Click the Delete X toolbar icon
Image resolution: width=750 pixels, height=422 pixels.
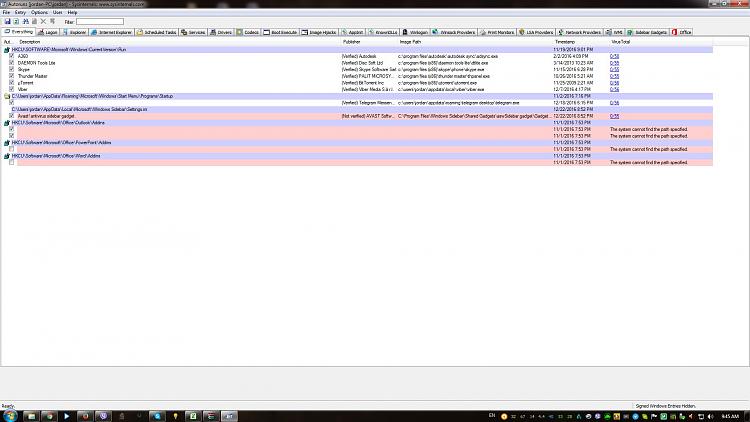[x=43, y=22]
